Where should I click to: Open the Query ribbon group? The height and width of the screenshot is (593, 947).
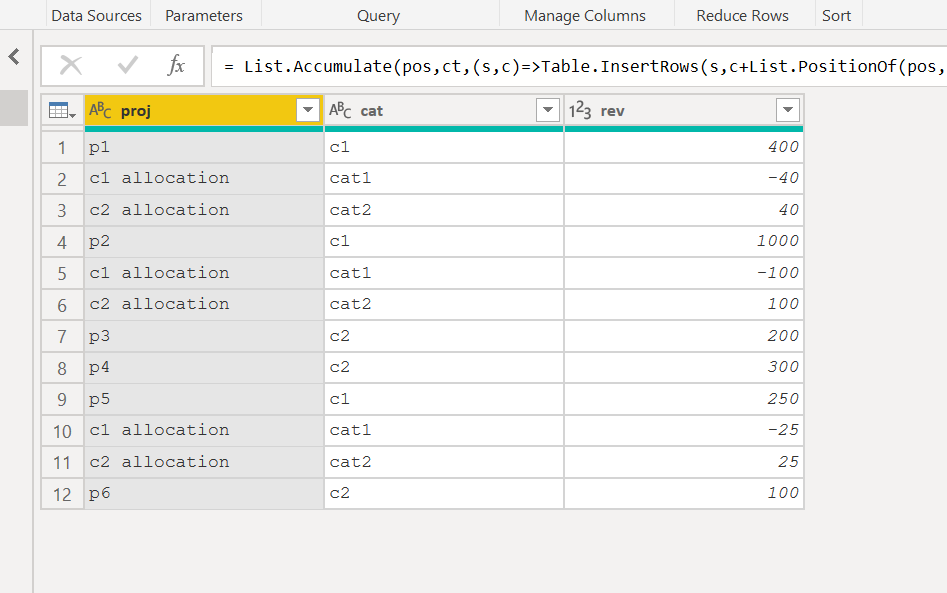[379, 16]
